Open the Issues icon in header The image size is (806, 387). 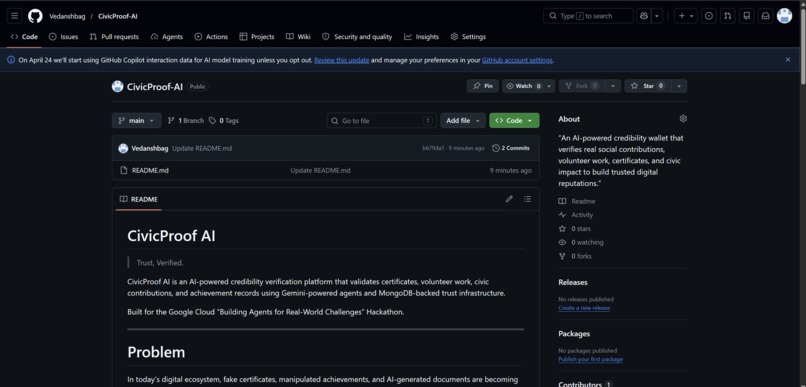click(709, 16)
